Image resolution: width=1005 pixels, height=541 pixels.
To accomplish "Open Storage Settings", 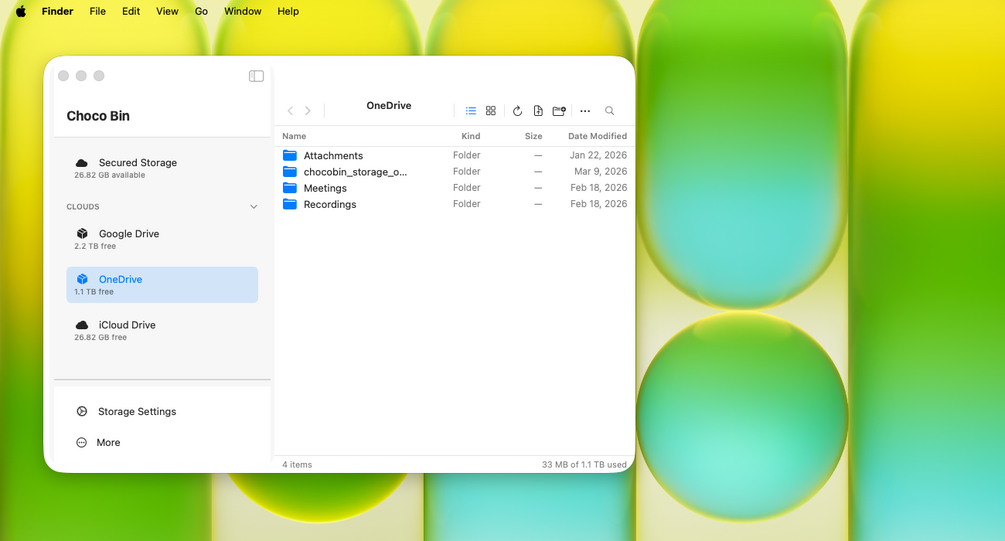I will point(137,412).
